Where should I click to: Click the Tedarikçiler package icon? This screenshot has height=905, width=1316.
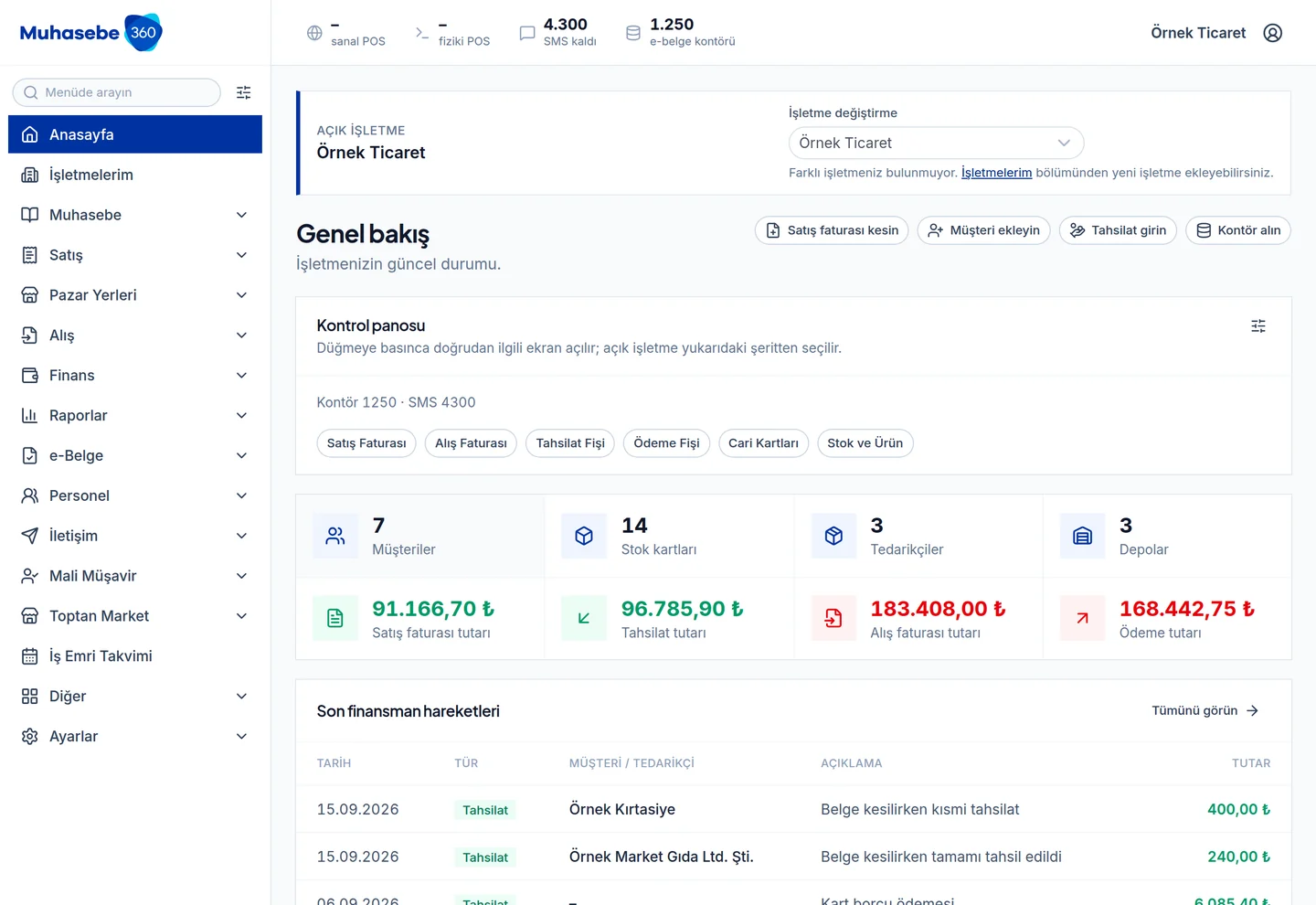pyautogui.click(x=833, y=537)
